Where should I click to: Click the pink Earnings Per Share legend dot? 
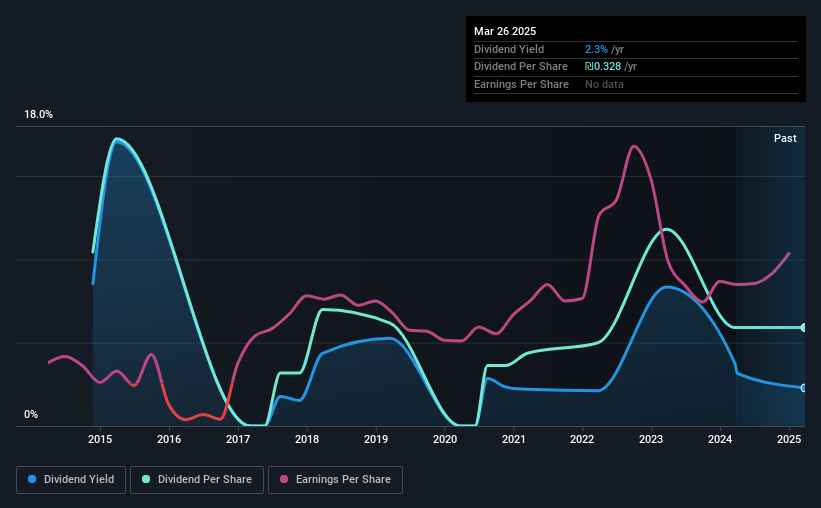point(284,479)
